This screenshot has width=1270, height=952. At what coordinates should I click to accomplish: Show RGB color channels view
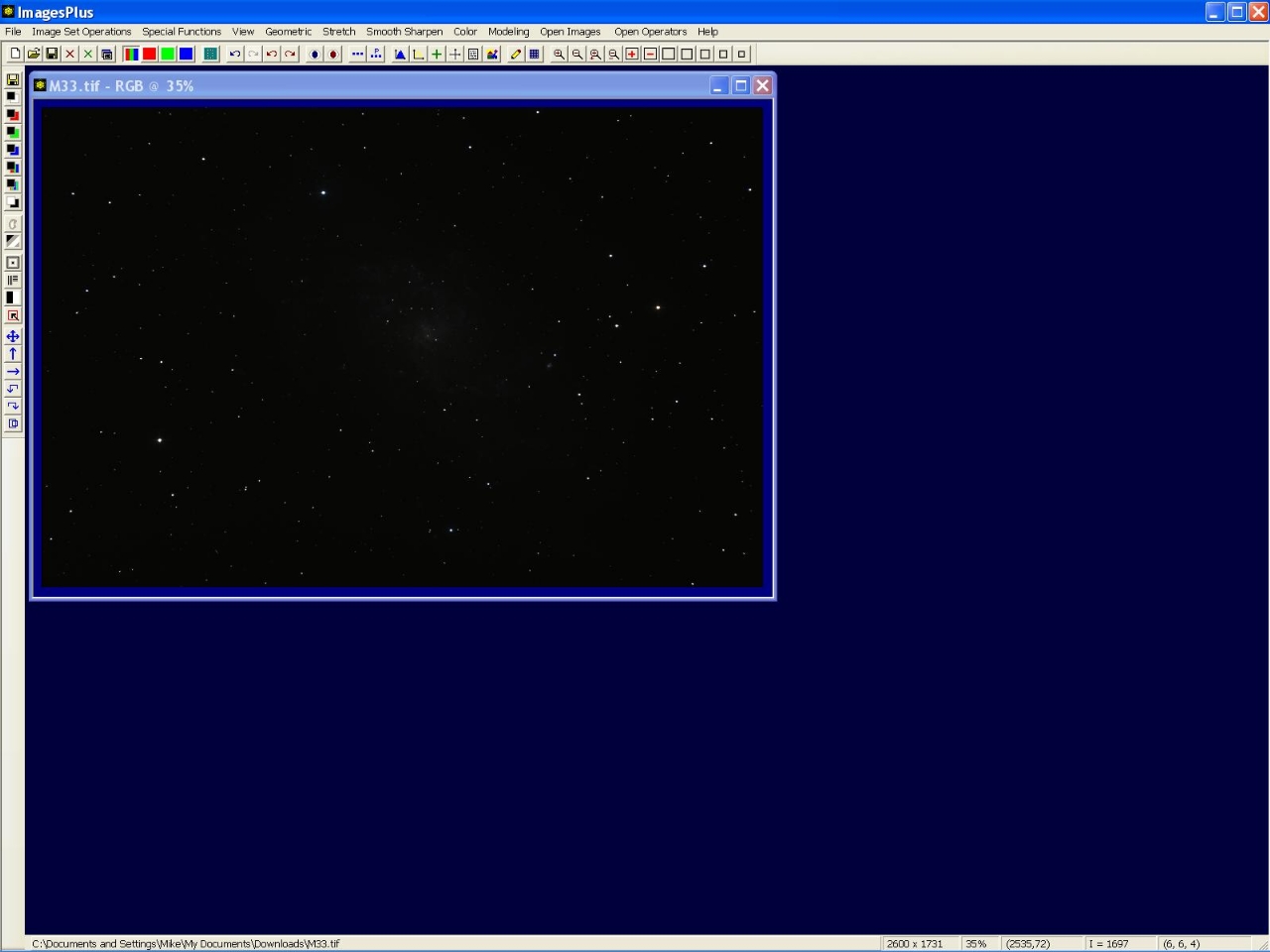point(131,54)
